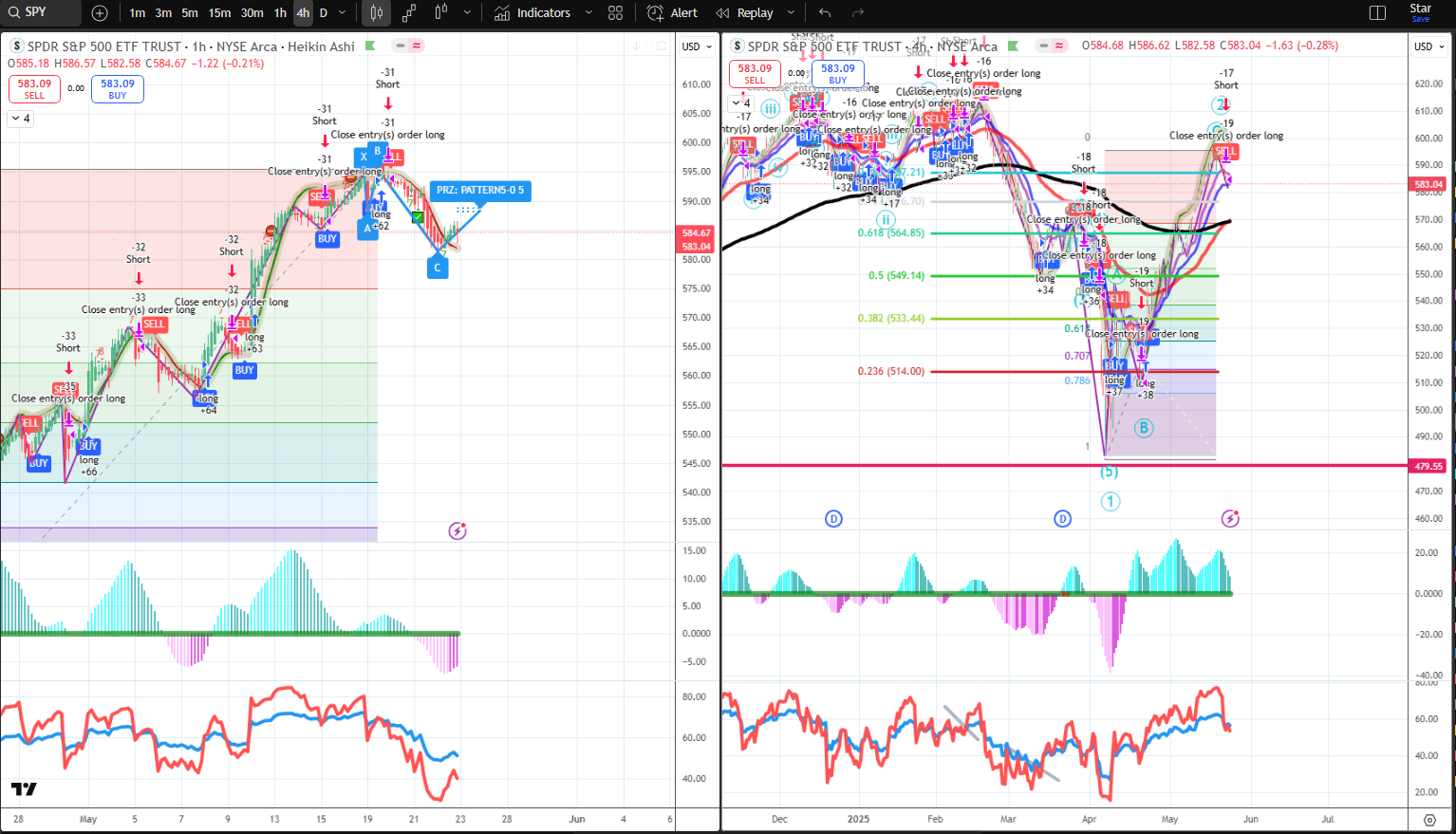Switch interval to 15m

point(219,13)
